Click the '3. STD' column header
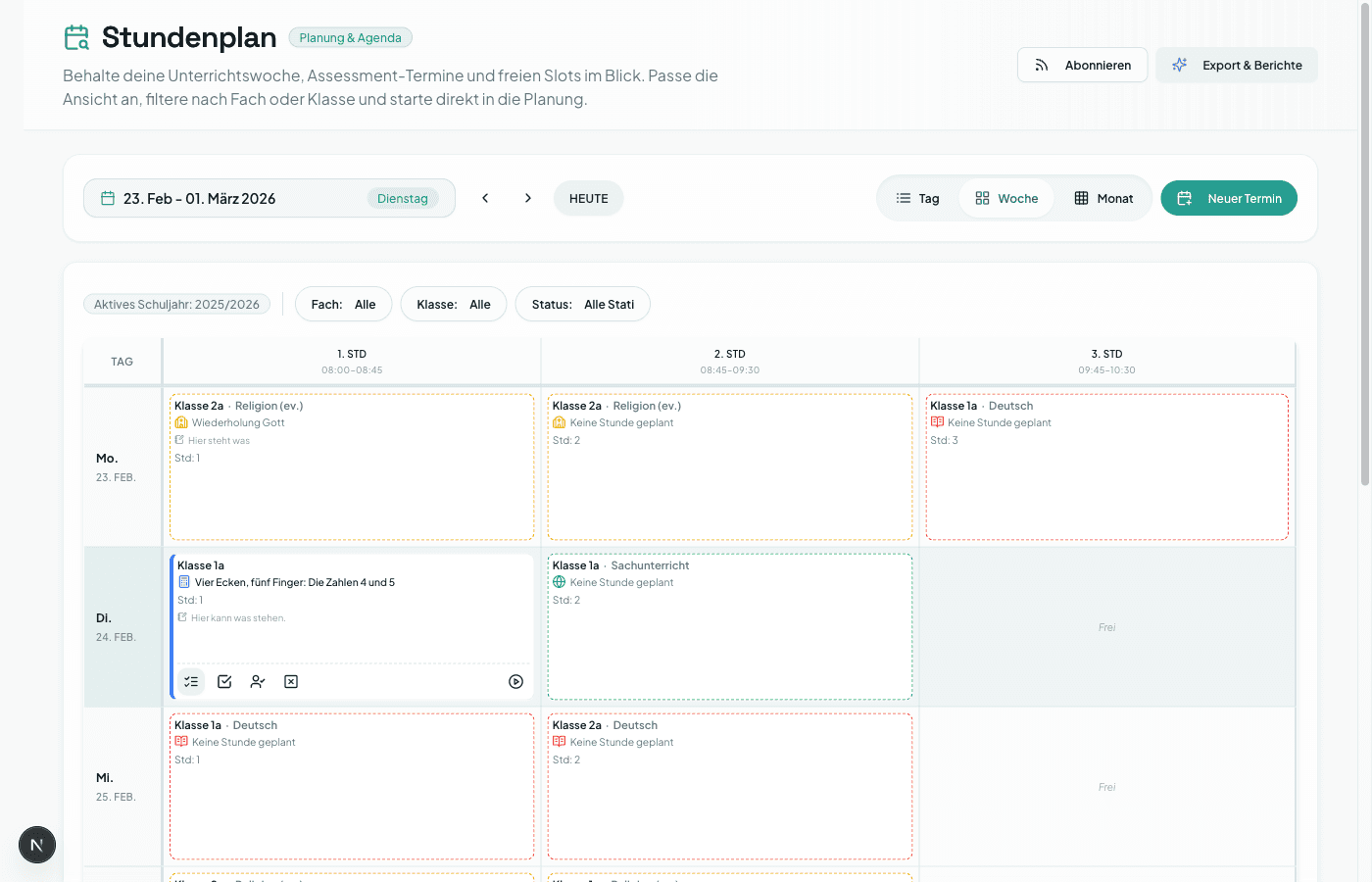The width and height of the screenshot is (1372, 882). 1106,362
